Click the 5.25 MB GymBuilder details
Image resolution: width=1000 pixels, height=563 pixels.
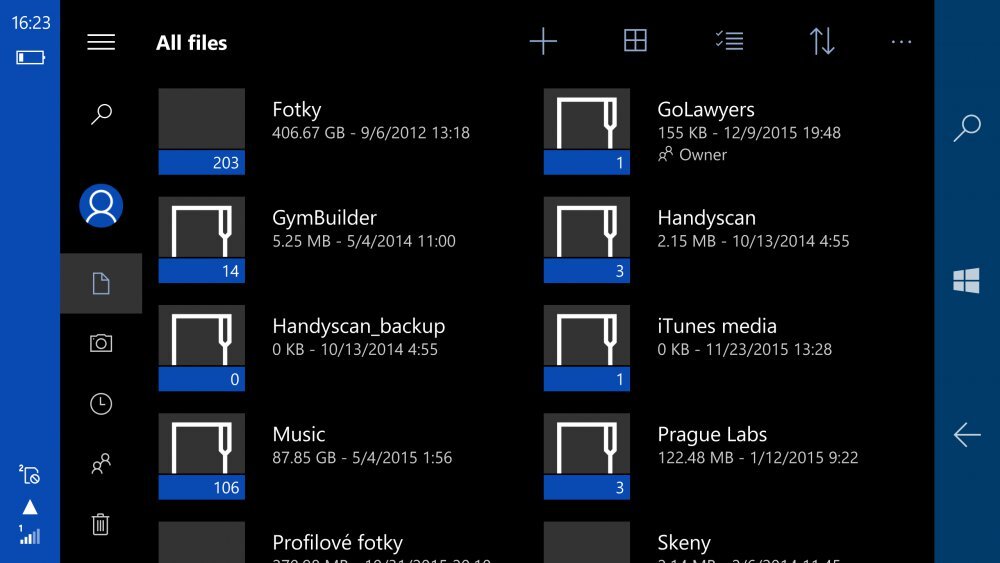pos(364,241)
